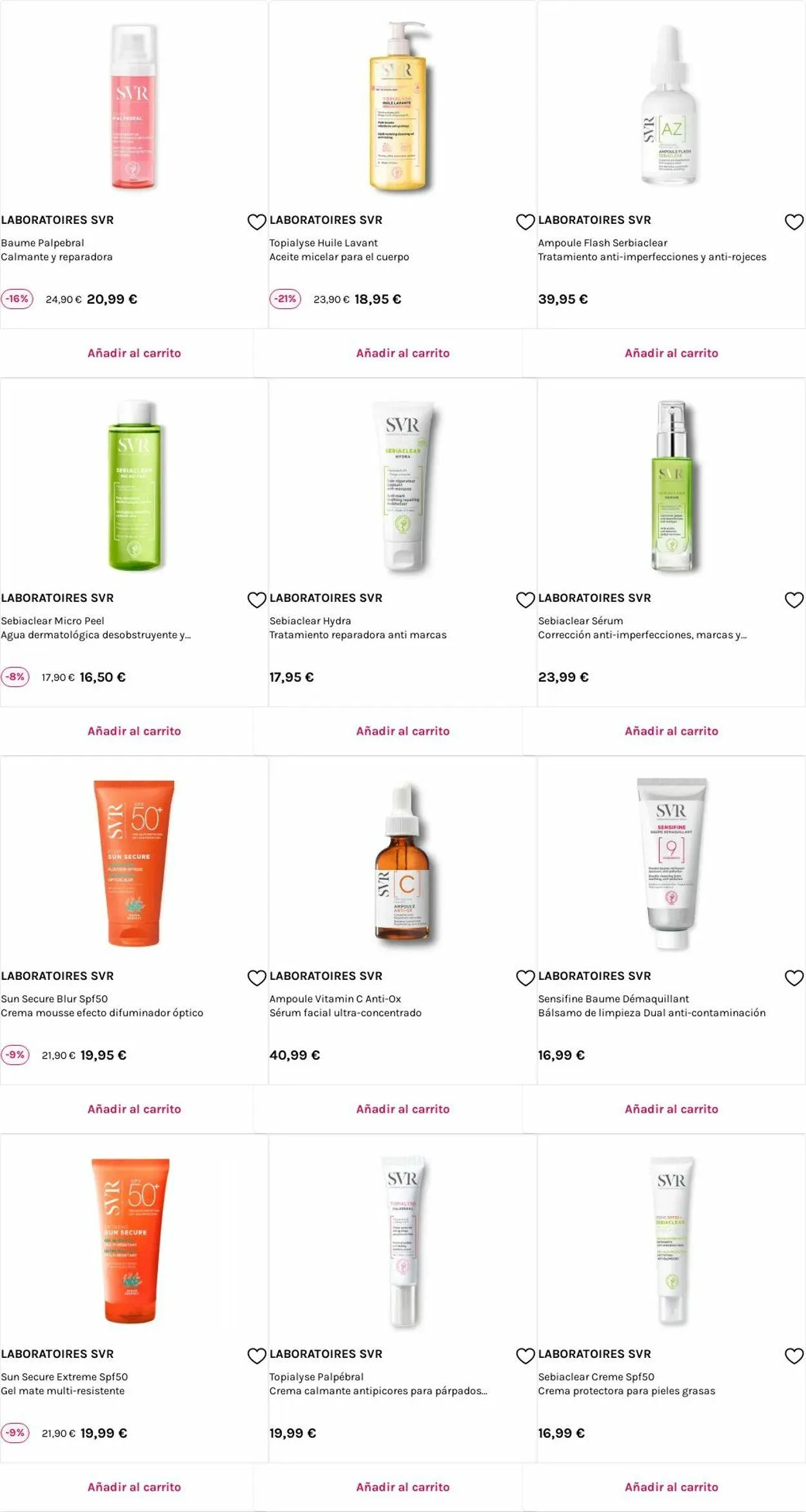
Task: Favorite Ampoule Vitamin C Anti-Ox heart icon
Action: (x=526, y=978)
